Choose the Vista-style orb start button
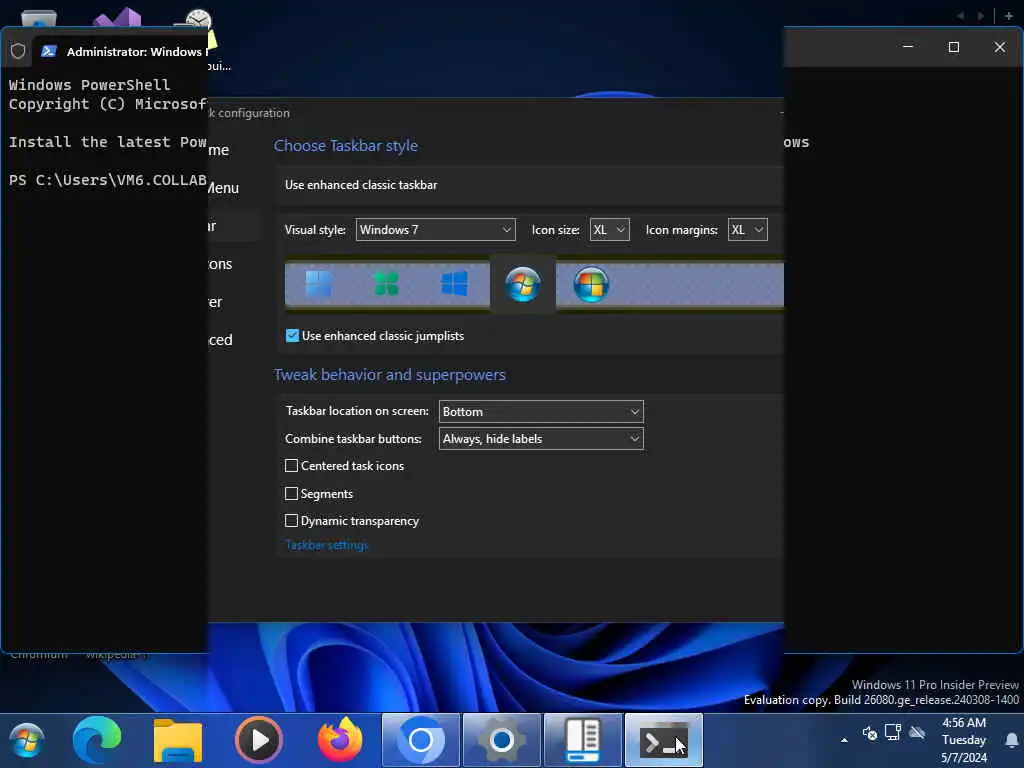 click(591, 284)
